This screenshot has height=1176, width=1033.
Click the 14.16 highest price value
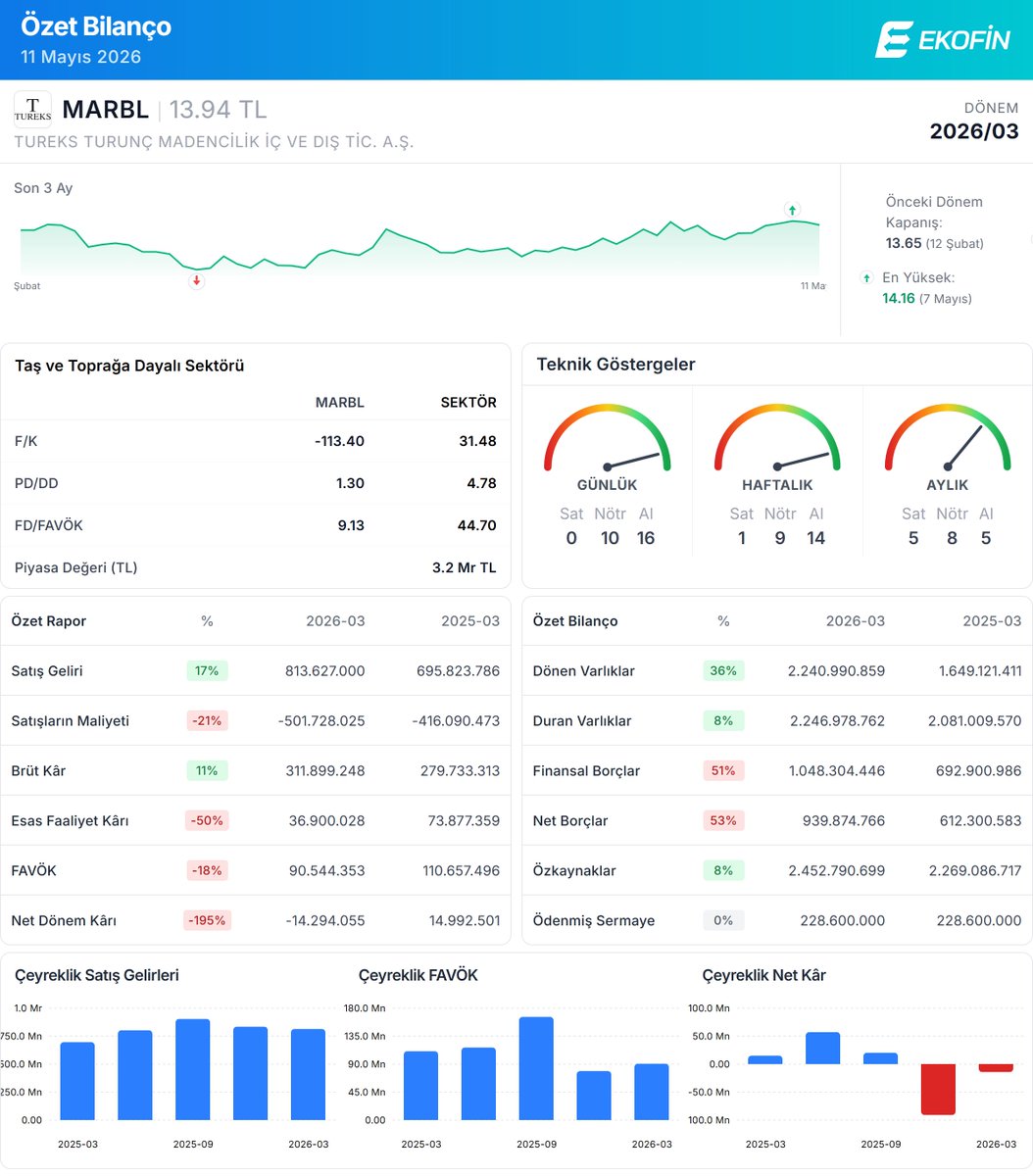coord(899,298)
